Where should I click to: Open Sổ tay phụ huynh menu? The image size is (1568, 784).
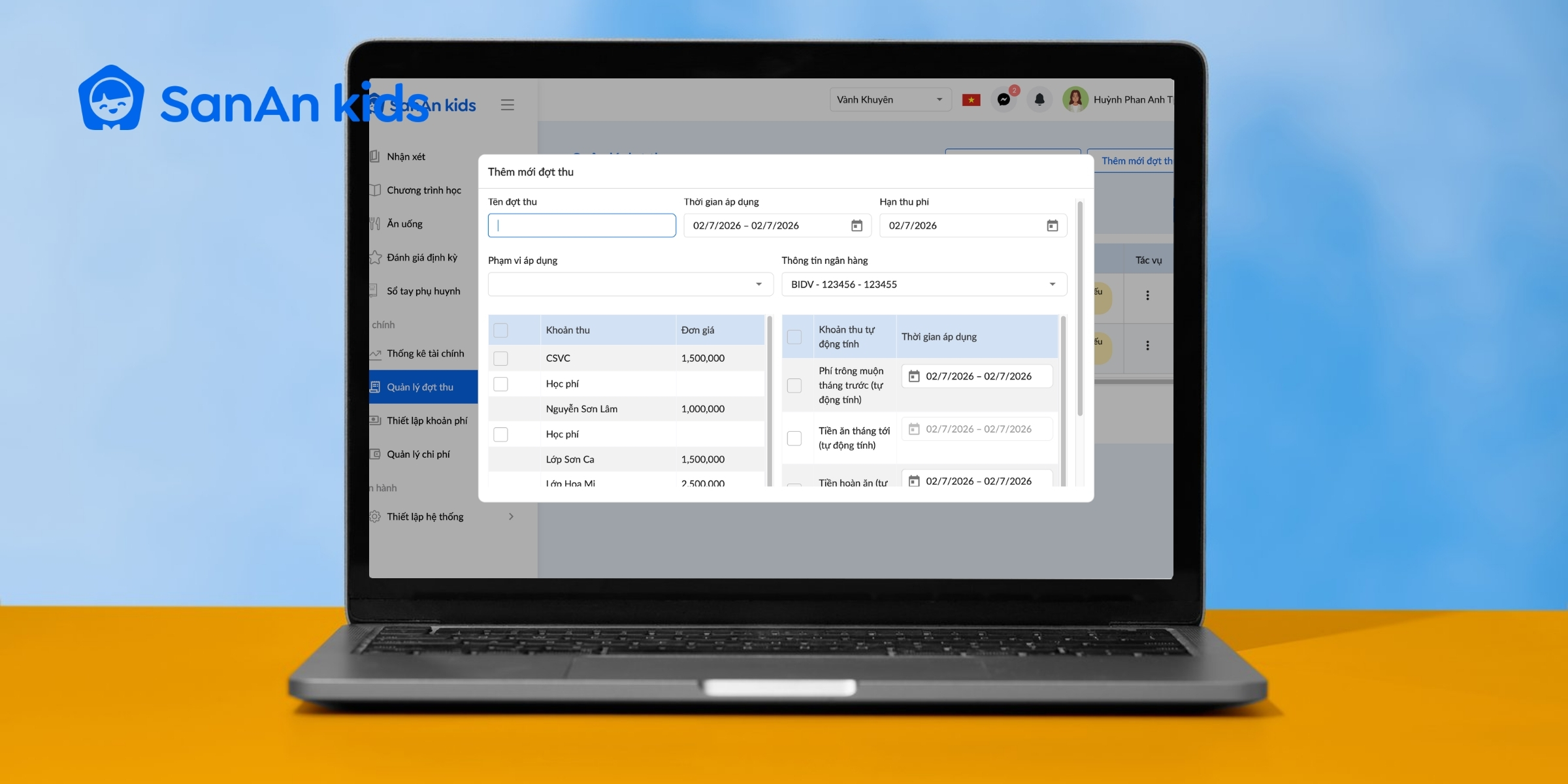(423, 291)
